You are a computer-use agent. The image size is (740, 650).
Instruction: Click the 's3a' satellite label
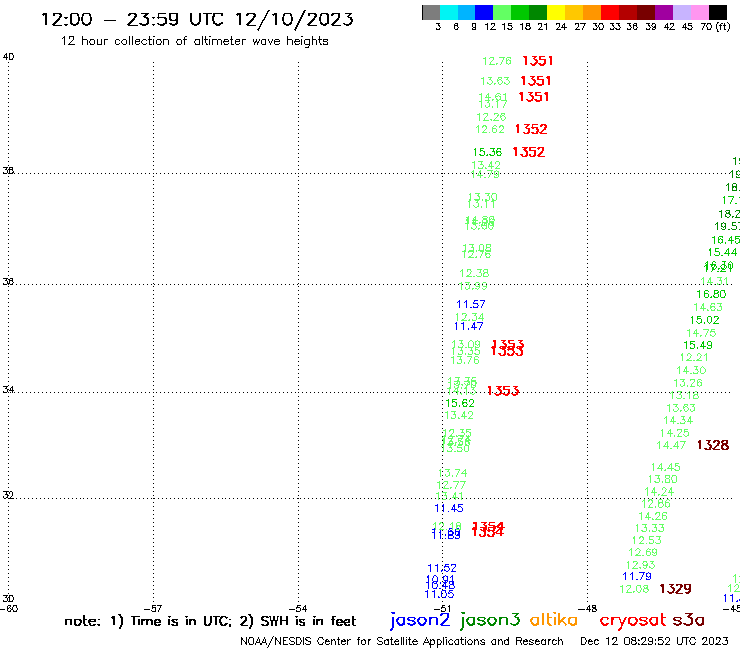click(x=689, y=620)
